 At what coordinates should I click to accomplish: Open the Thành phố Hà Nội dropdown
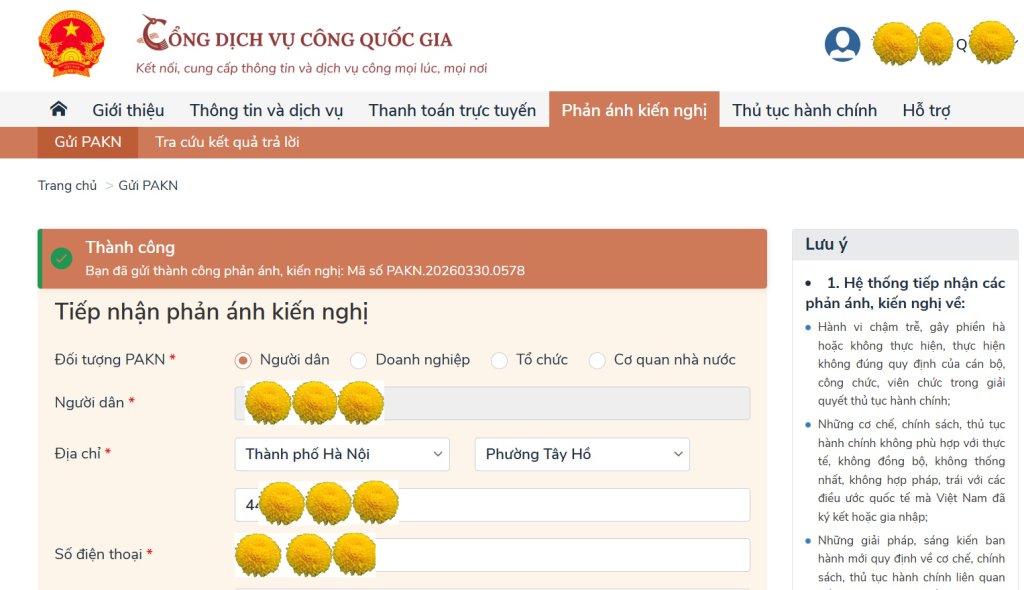coord(342,454)
